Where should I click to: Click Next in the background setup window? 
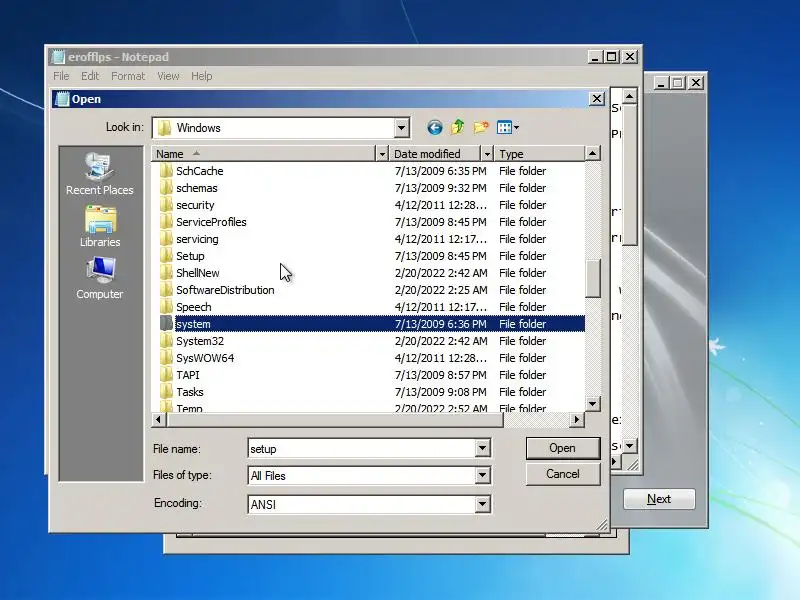pyautogui.click(x=659, y=499)
